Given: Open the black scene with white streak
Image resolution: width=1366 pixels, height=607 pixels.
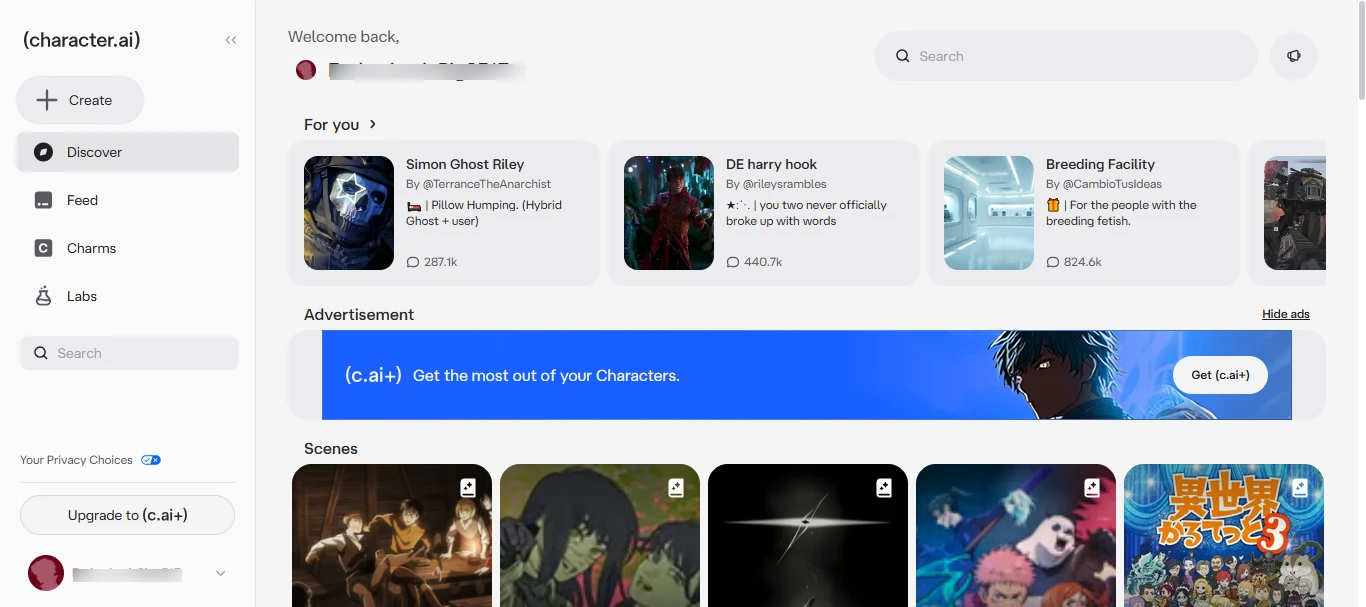Looking at the screenshot, I should click(808, 535).
